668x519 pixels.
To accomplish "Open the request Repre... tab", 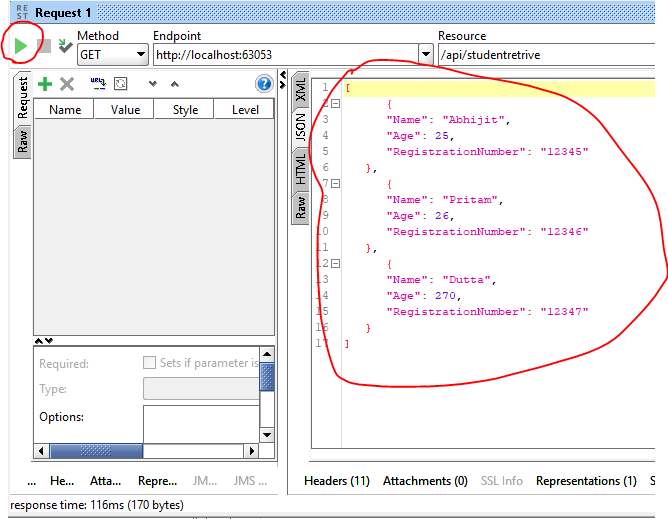I will (157, 481).
